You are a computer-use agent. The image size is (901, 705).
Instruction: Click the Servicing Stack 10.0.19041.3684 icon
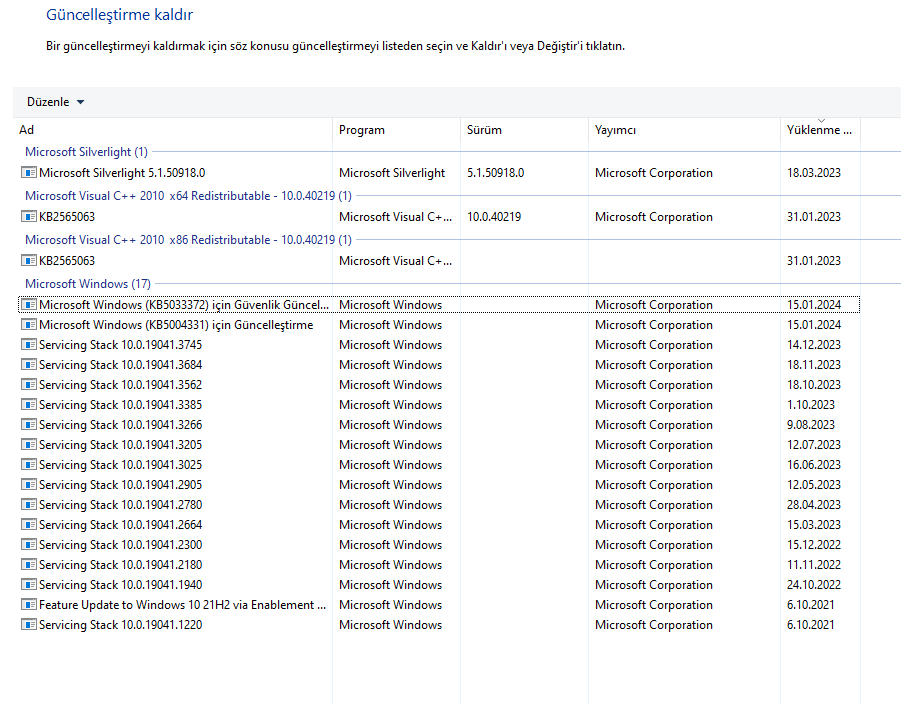point(29,364)
